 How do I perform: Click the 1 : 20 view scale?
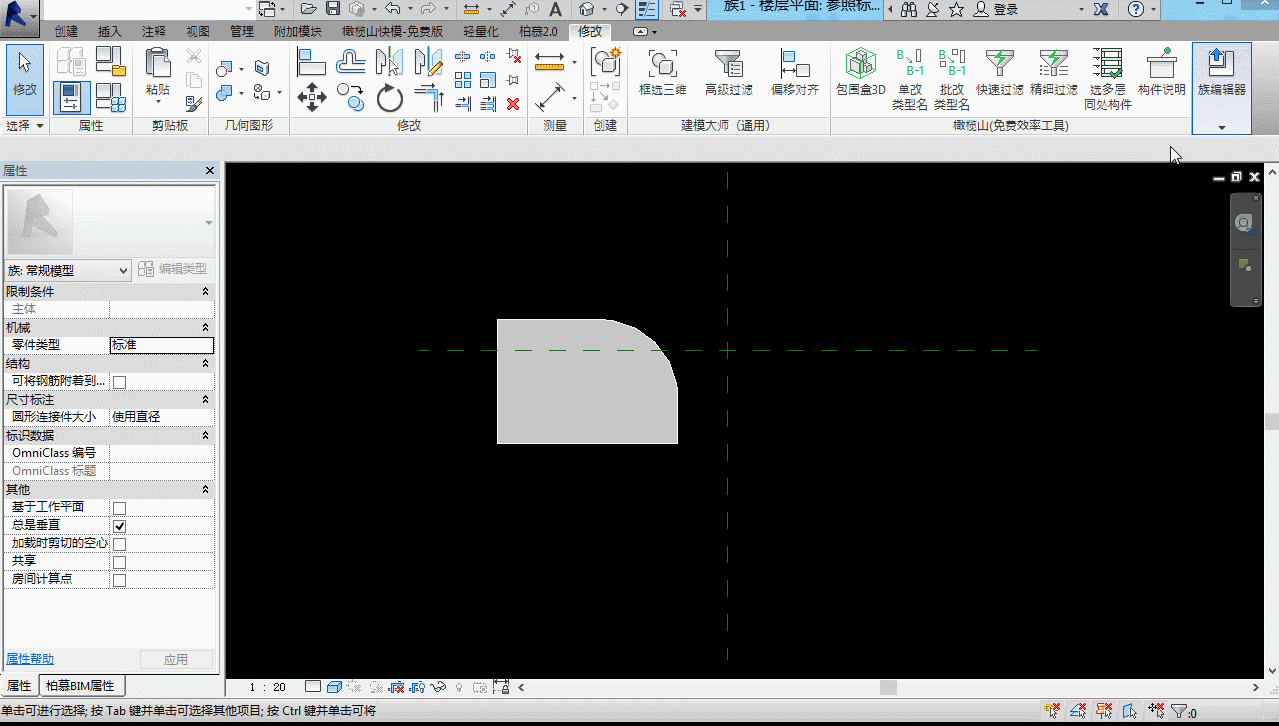pos(267,687)
